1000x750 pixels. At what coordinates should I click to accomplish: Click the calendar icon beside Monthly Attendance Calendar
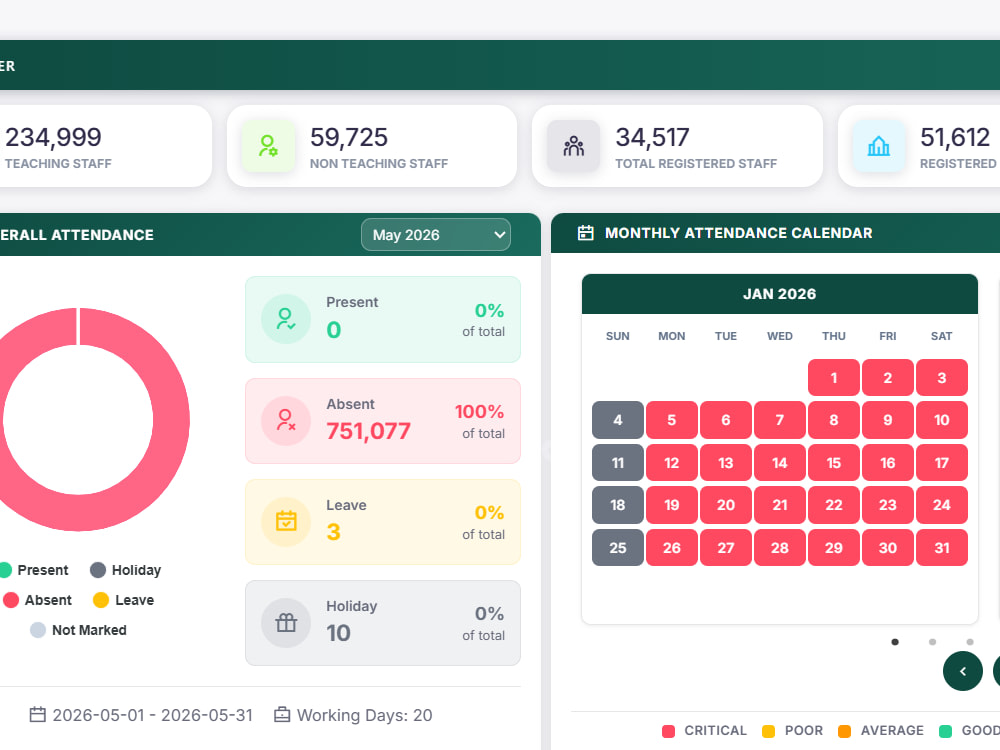(585, 233)
